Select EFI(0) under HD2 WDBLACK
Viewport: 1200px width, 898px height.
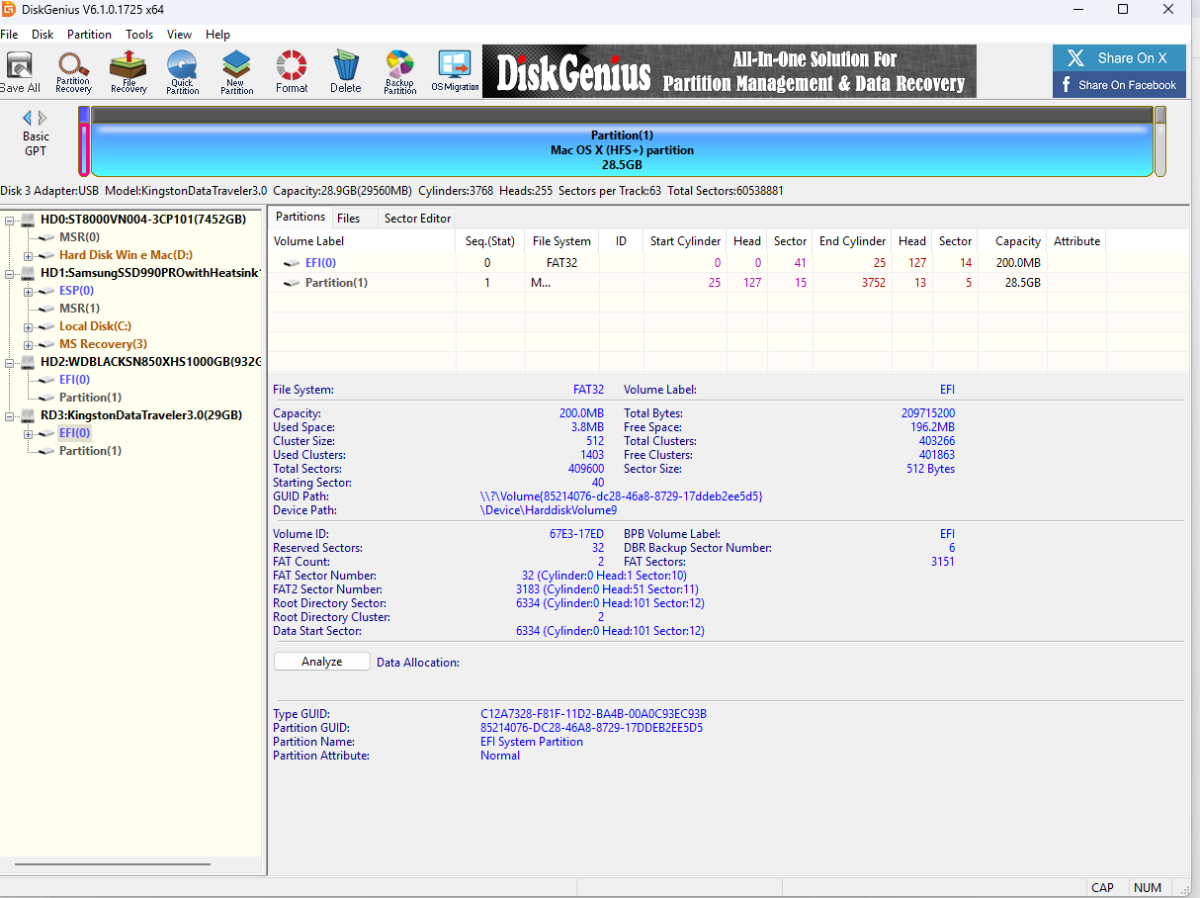(74, 379)
